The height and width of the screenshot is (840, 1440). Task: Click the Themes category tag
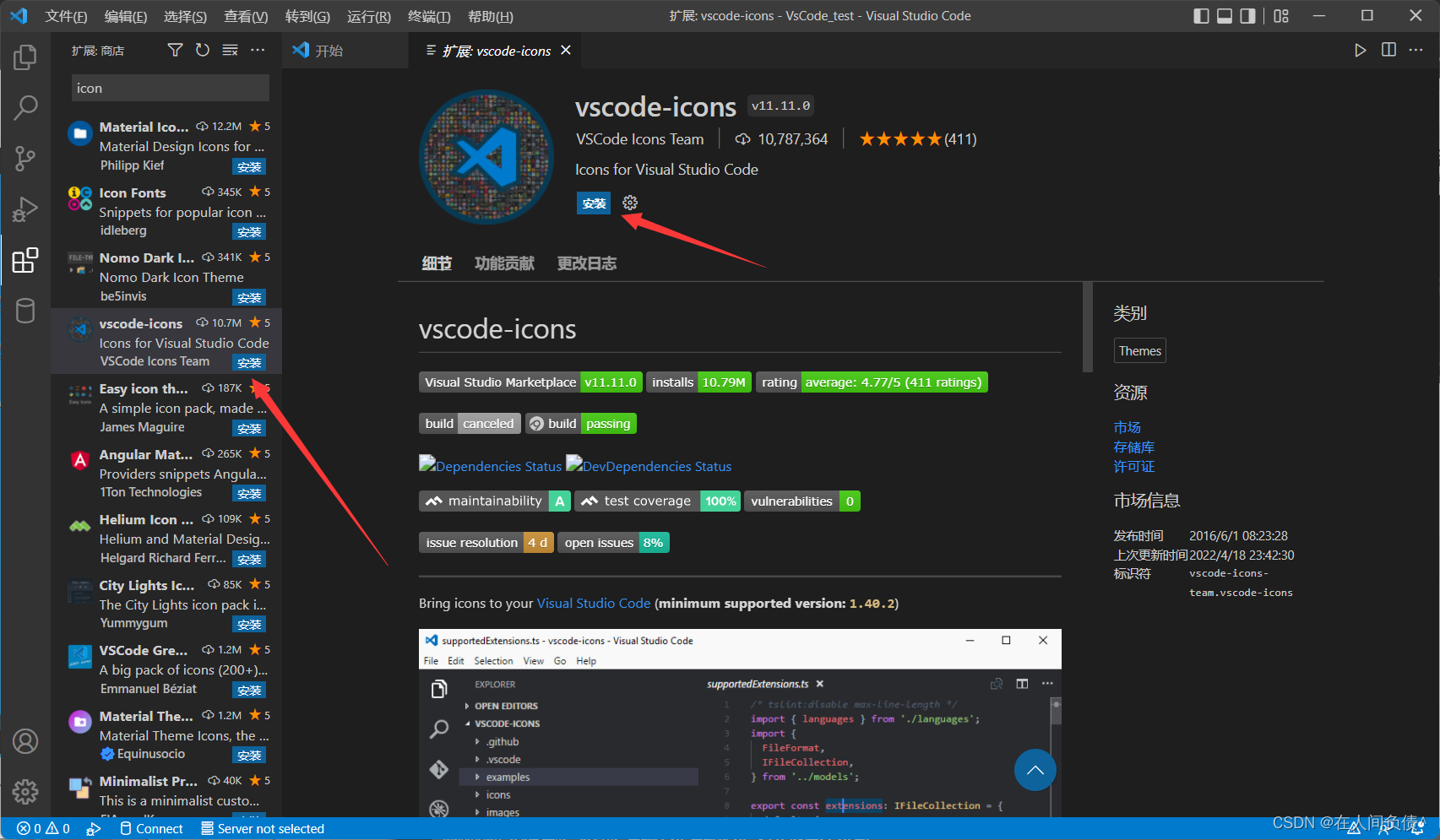coord(1139,351)
